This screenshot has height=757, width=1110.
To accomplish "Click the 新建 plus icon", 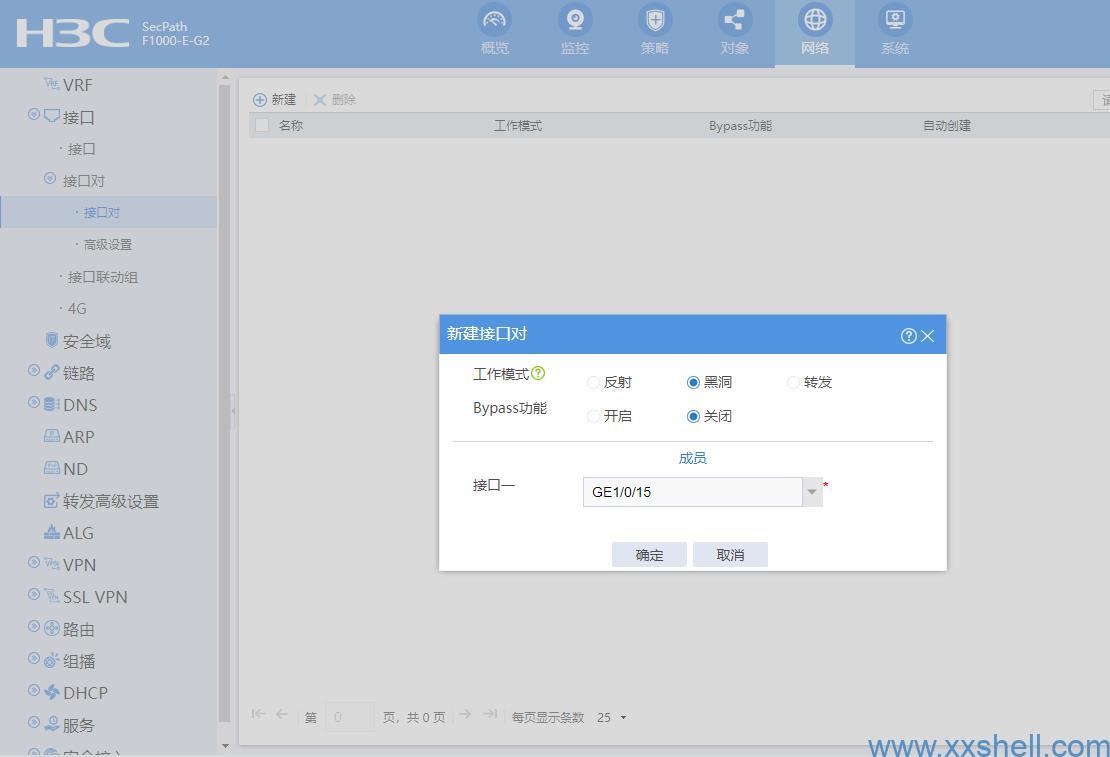I will 260,100.
